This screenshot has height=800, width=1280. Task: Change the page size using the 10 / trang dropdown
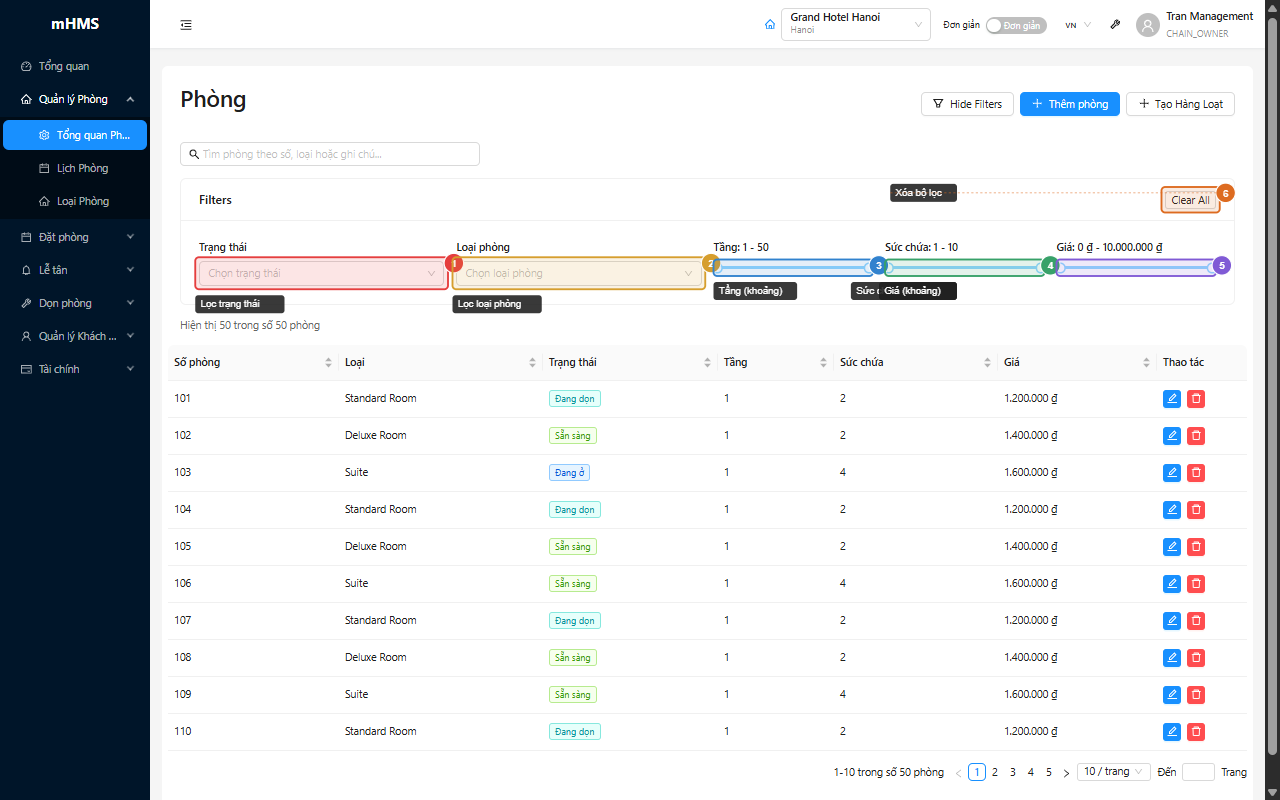[x=1113, y=772]
